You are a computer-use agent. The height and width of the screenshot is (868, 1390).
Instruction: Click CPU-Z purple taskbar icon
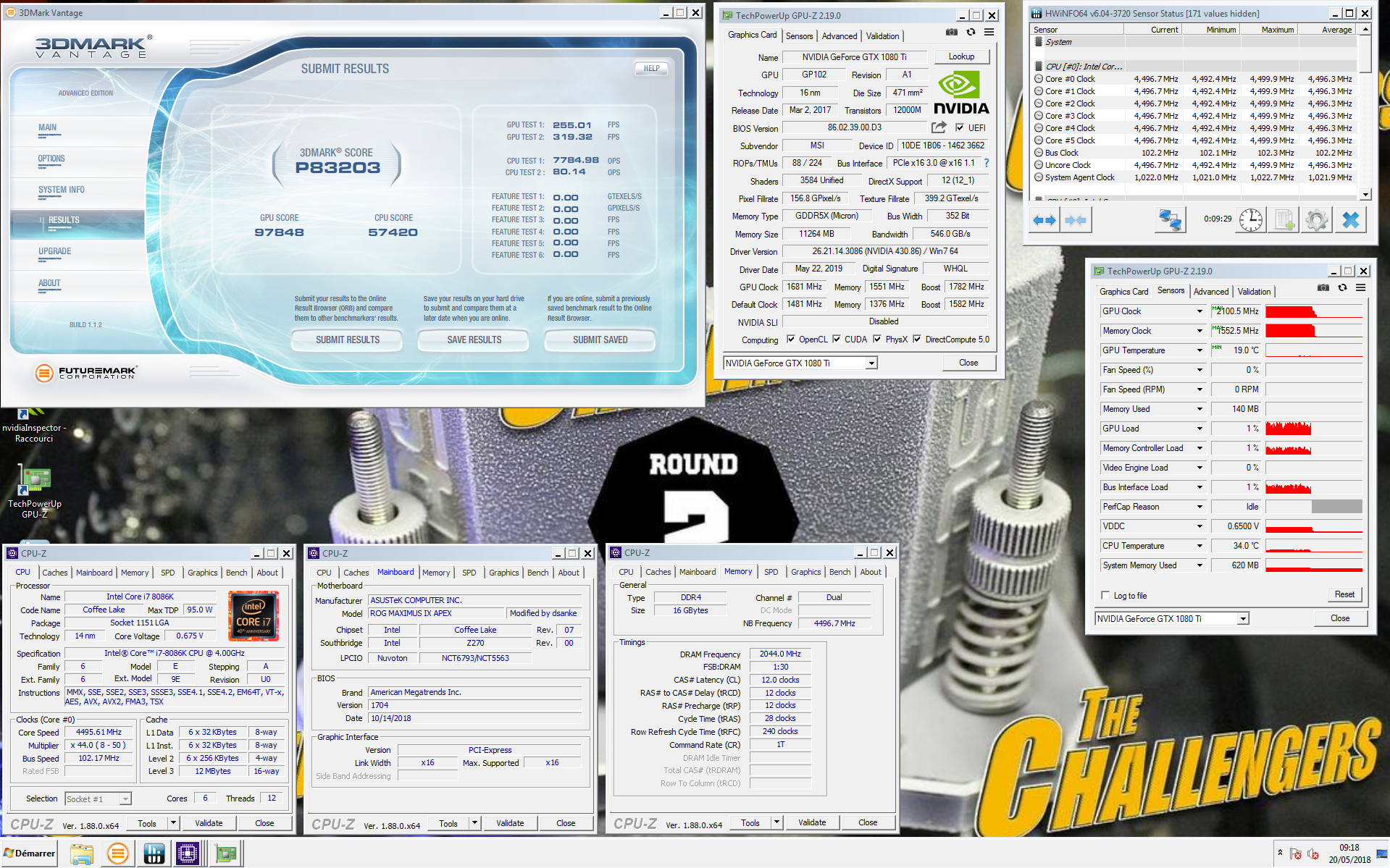pos(188,854)
